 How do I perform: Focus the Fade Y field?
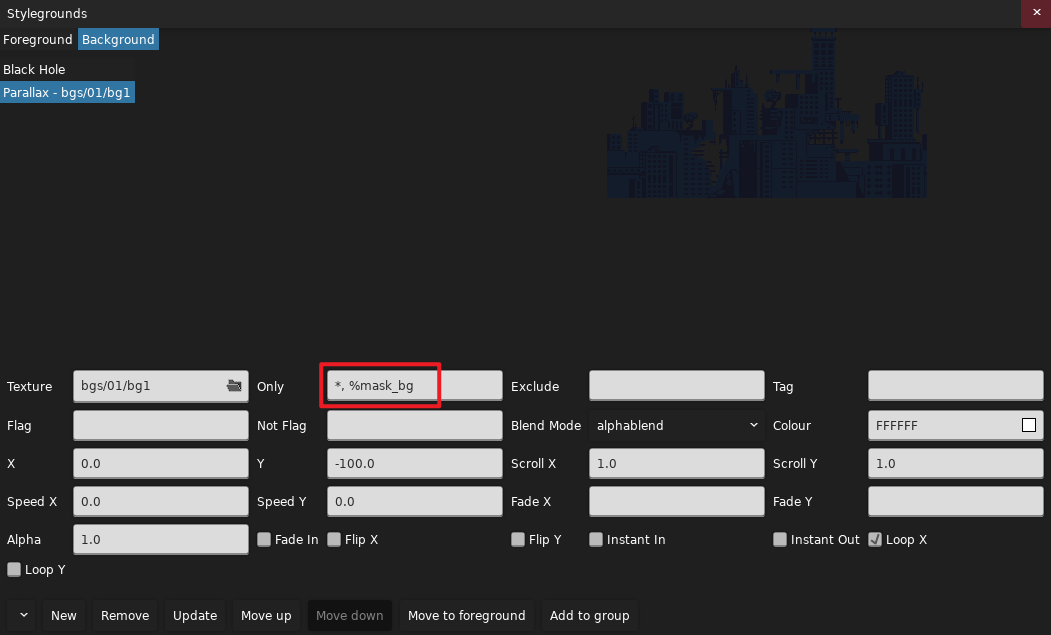(956, 502)
